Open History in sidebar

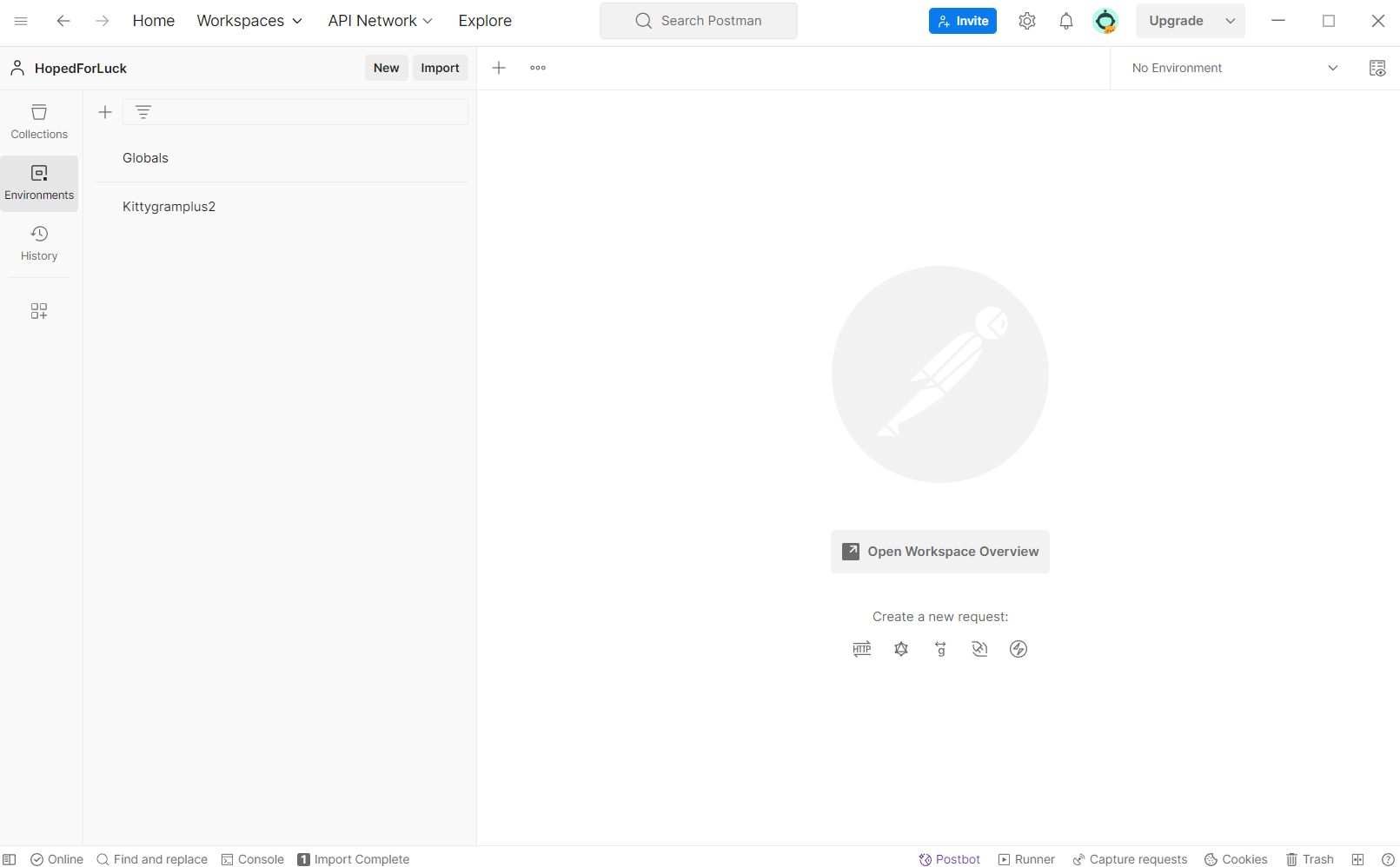point(39,243)
